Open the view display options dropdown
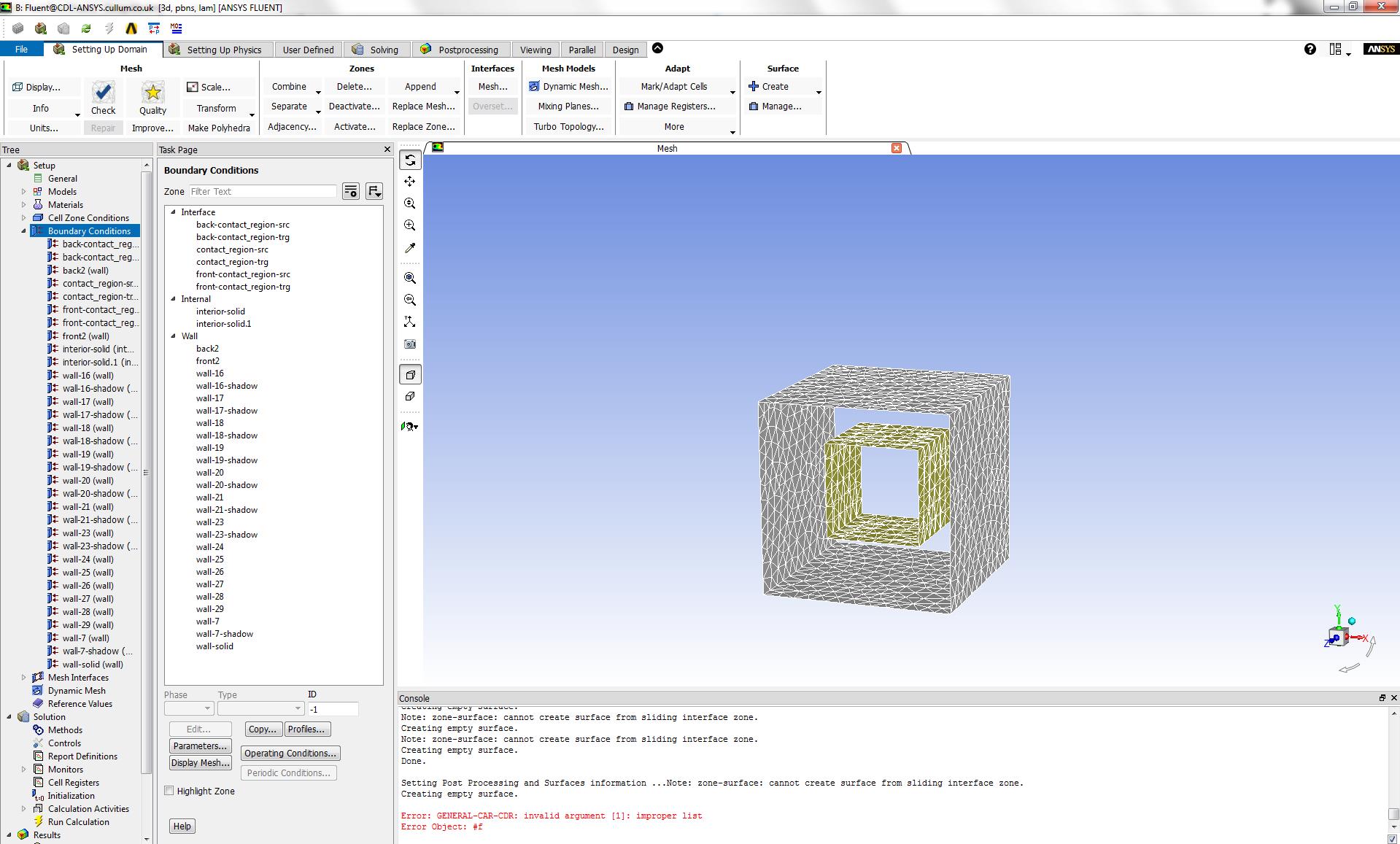Viewport: 1400px width, 844px height. 410,427
